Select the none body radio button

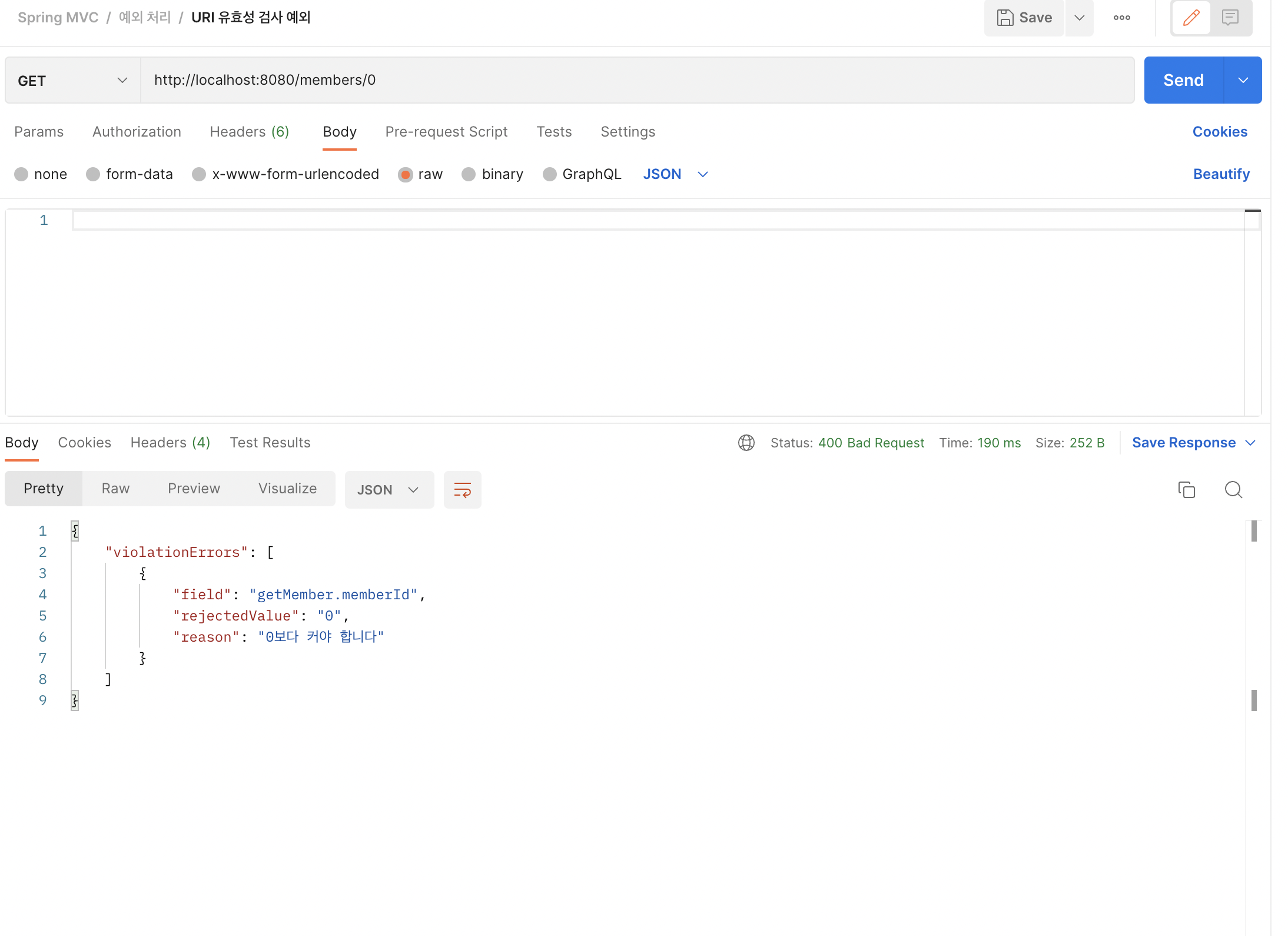pos(21,174)
